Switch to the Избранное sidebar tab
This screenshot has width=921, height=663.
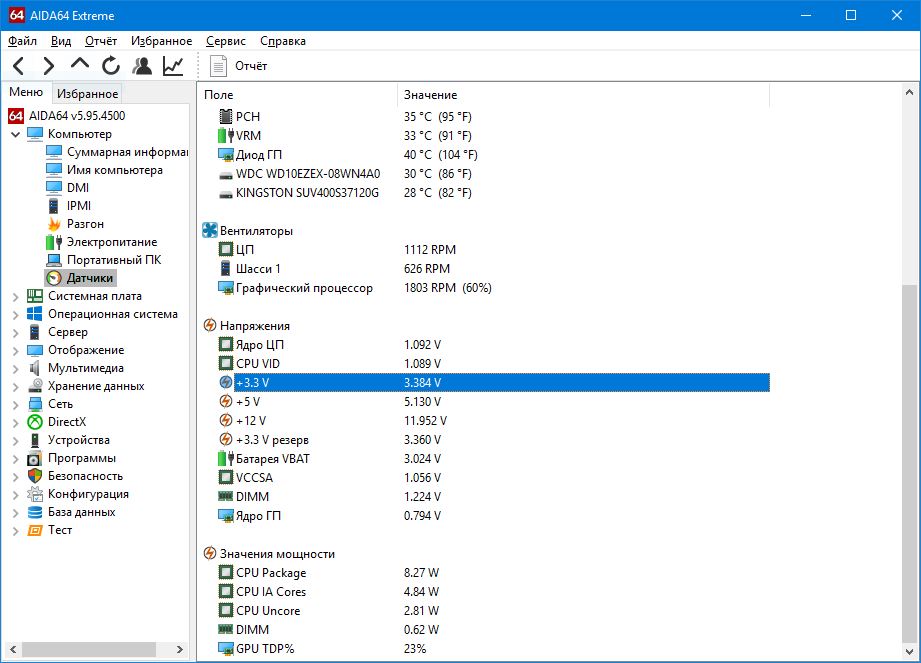88,93
